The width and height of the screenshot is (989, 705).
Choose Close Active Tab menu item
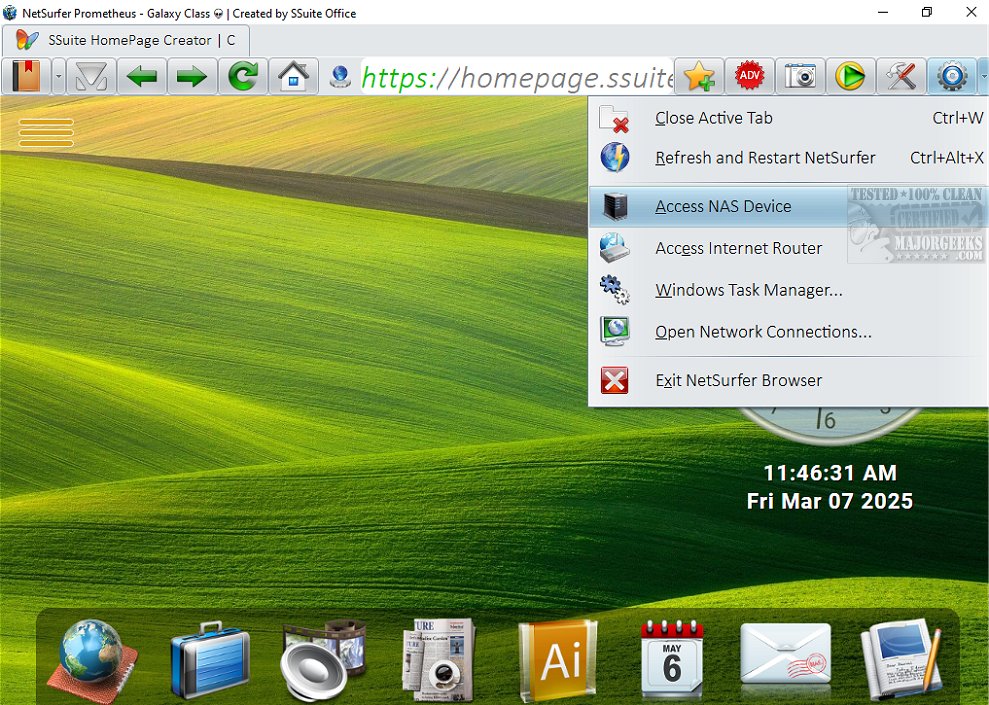click(x=788, y=118)
